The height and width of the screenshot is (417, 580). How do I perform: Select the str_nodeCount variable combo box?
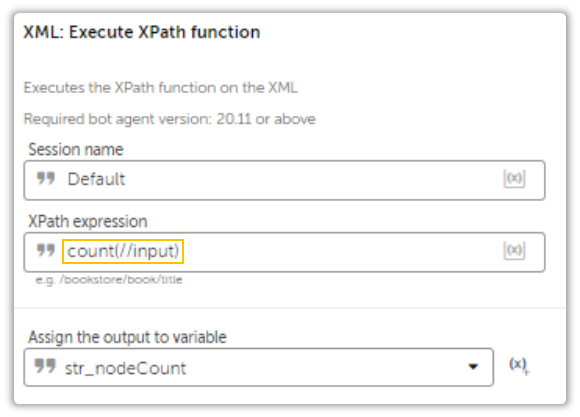tap(259, 367)
